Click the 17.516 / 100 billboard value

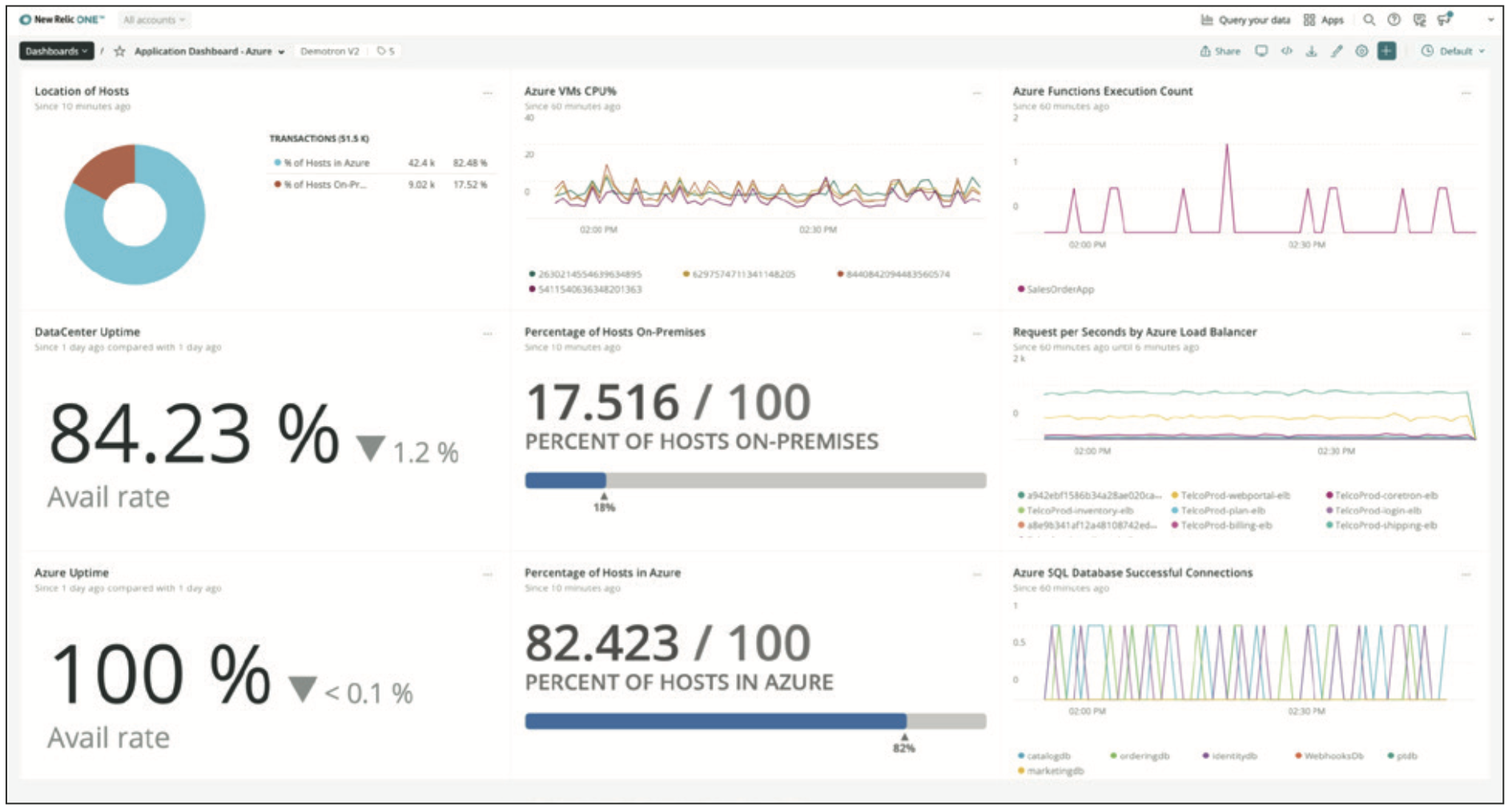pos(668,402)
